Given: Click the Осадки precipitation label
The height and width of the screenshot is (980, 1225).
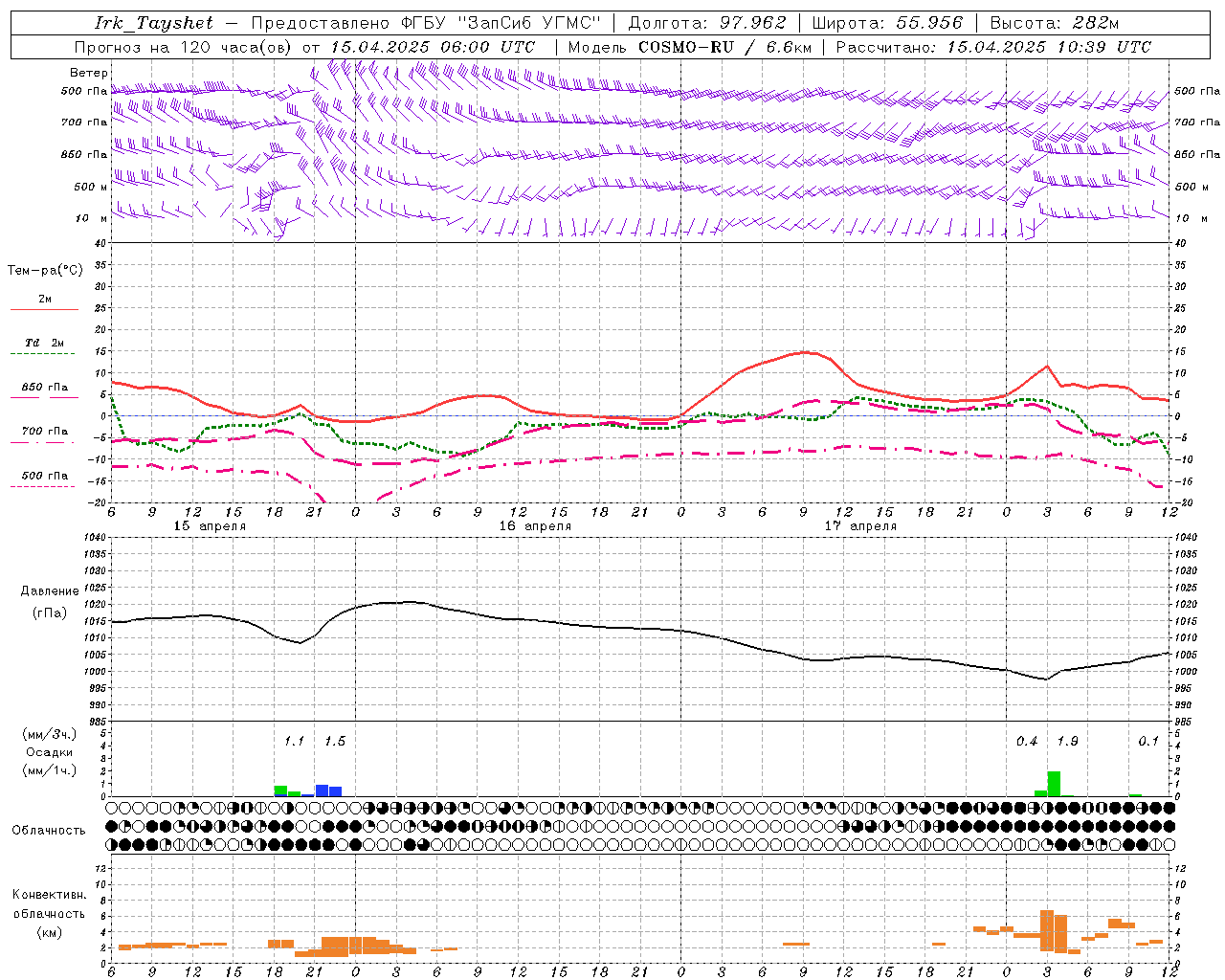Looking at the screenshot, I should tap(50, 752).
